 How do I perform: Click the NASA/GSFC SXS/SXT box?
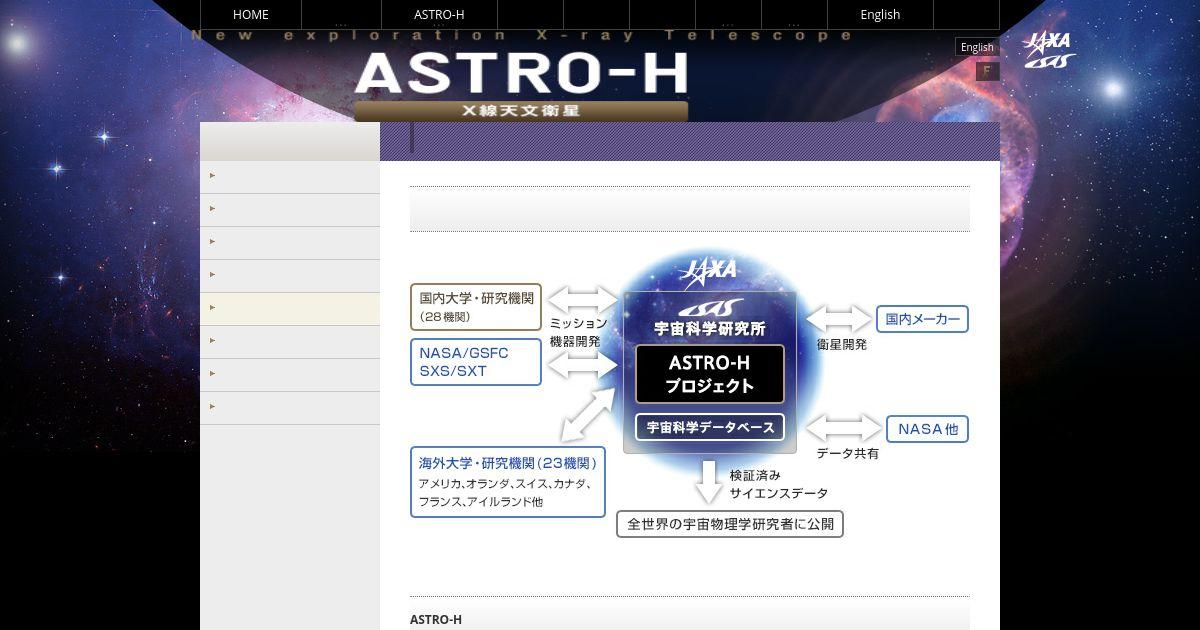click(476, 362)
